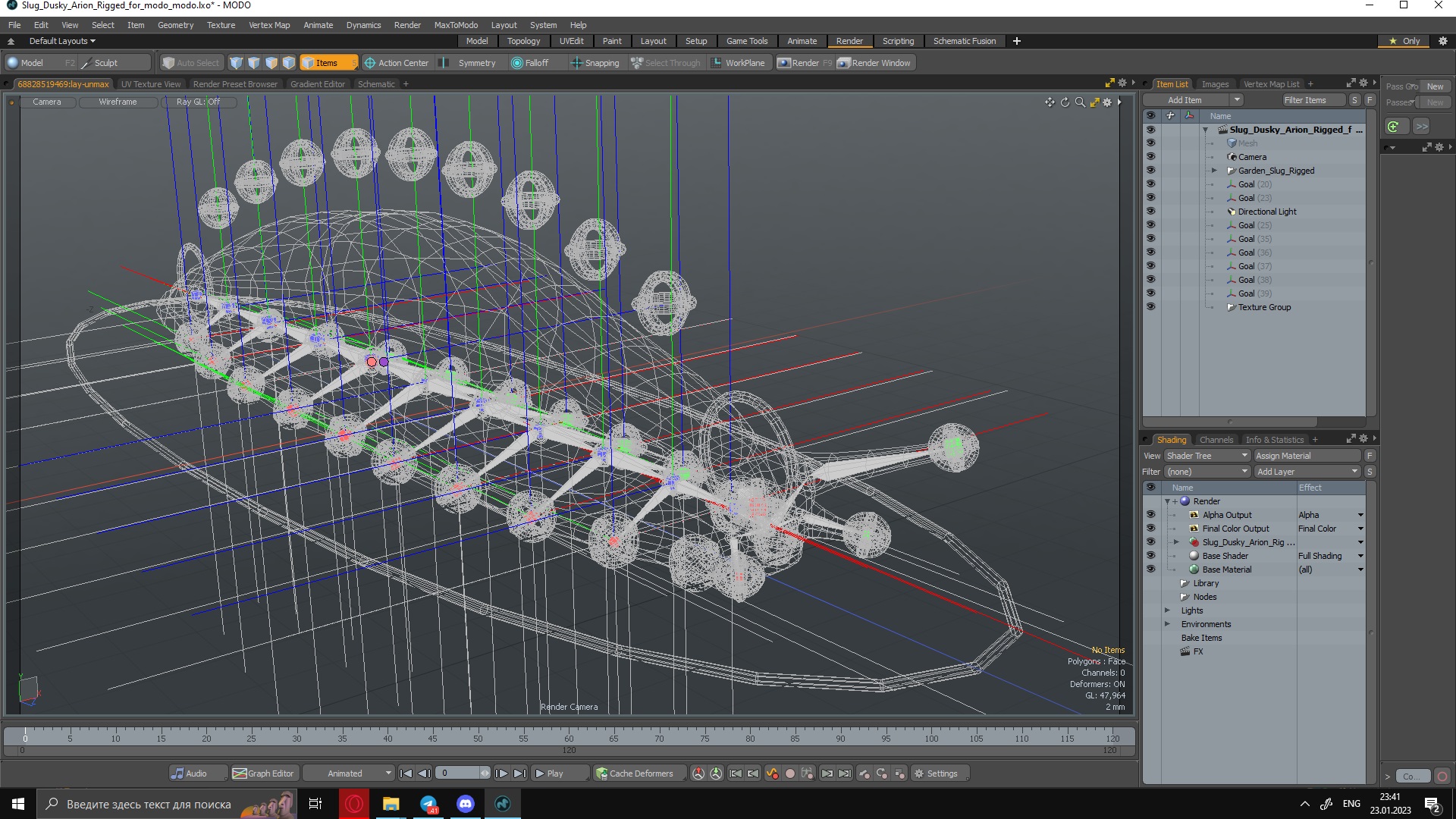Expand Environments in Shader Tree
Screen dimensions: 1456x819
[1167, 624]
